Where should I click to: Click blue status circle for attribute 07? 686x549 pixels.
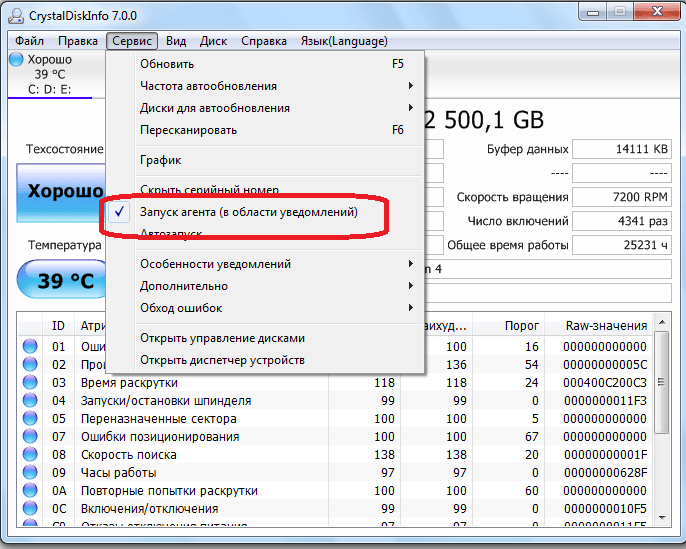tap(30, 436)
